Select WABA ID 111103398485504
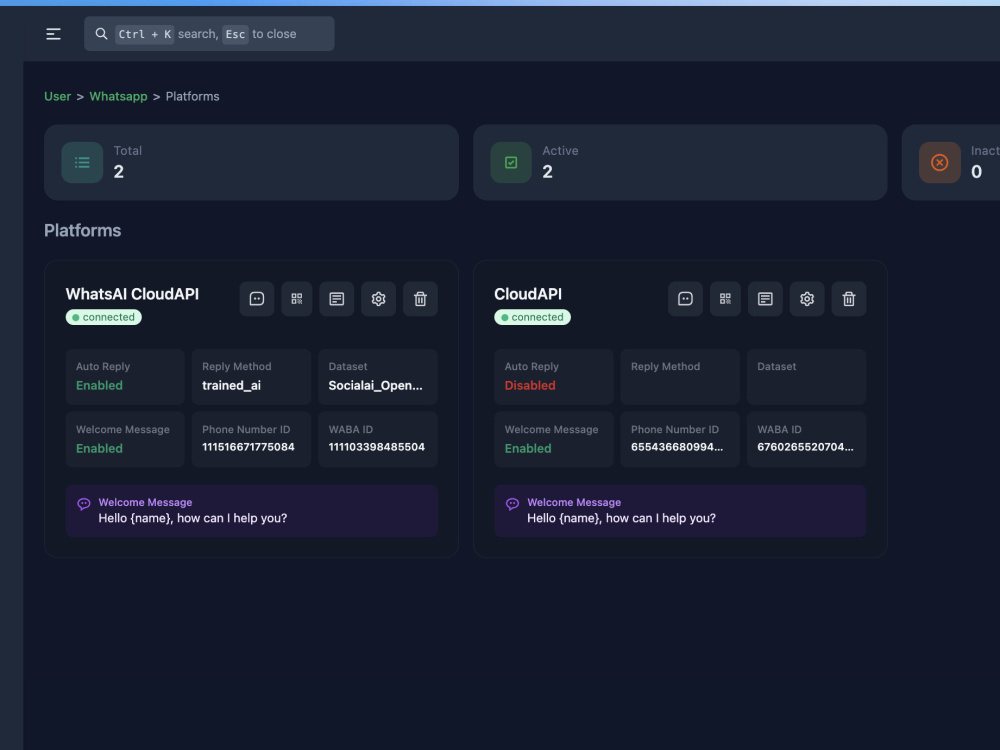The height and width of the screenshot is (750, 1000). tap(376, 447)
